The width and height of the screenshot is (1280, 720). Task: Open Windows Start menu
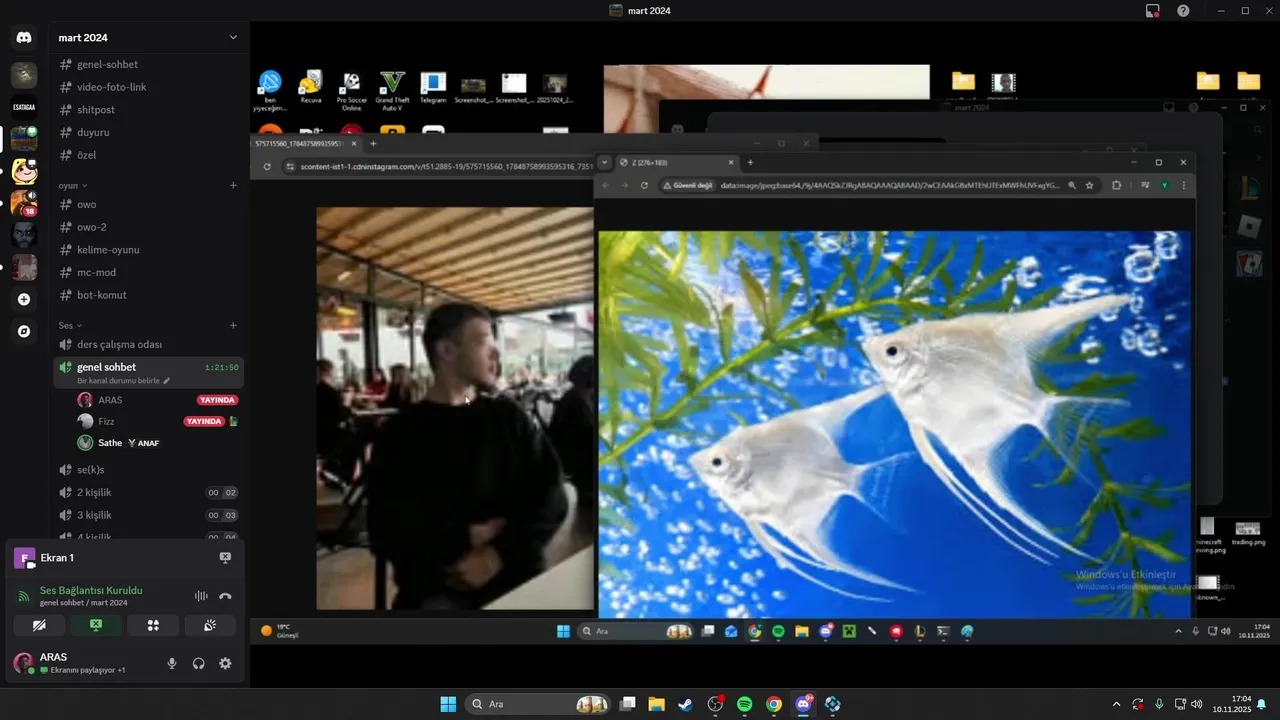pyautogui.click(x=448, y=704)
